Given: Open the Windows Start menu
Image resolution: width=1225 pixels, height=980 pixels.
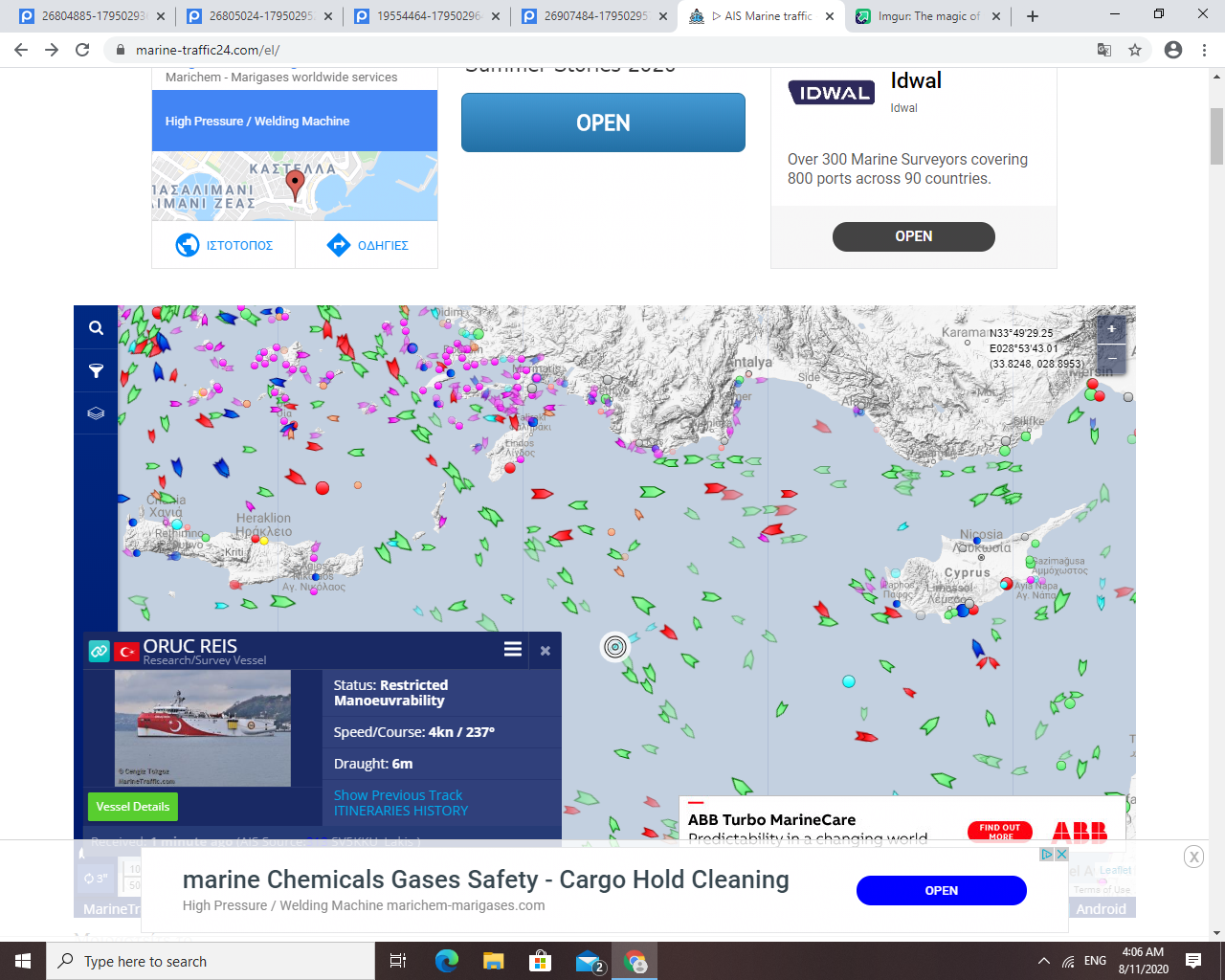Looking at the screenshot, I should tap(23, 961).
